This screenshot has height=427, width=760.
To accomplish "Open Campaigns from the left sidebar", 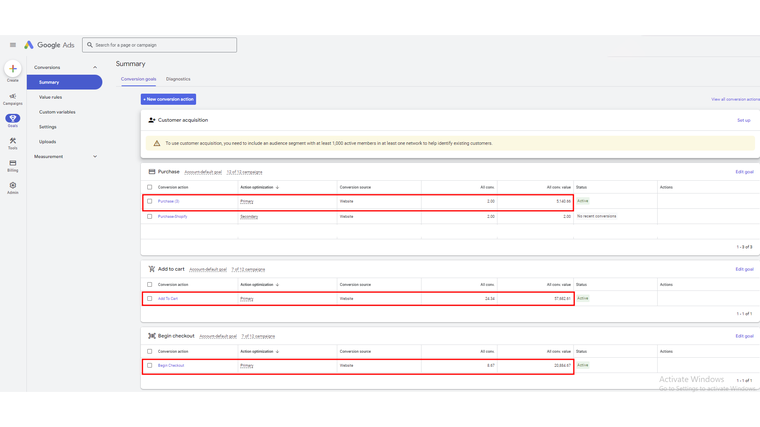I will point(12,98).
